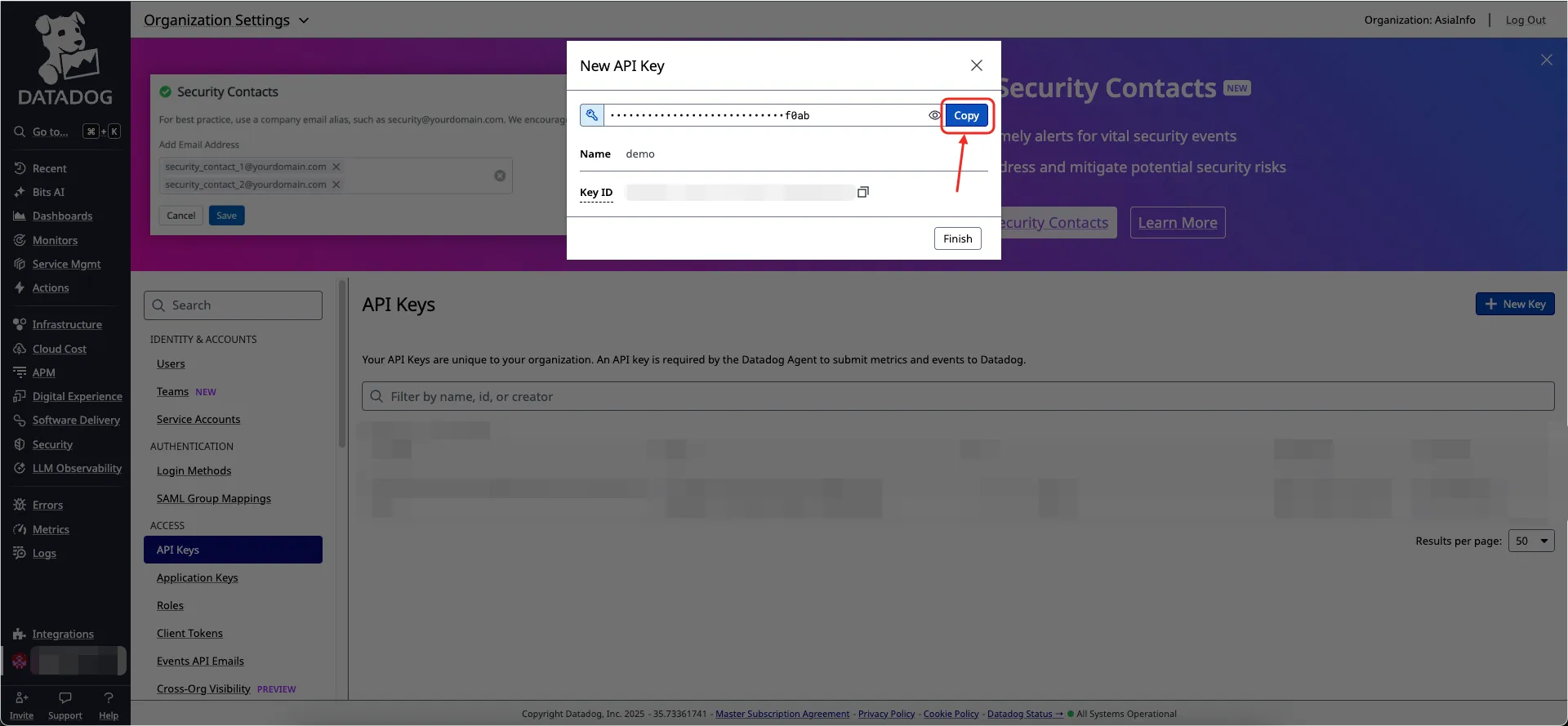This screenshot has height=726, width=1568.
Task: Click Finish in New API Key dialog
Action: tap(957, 238)
